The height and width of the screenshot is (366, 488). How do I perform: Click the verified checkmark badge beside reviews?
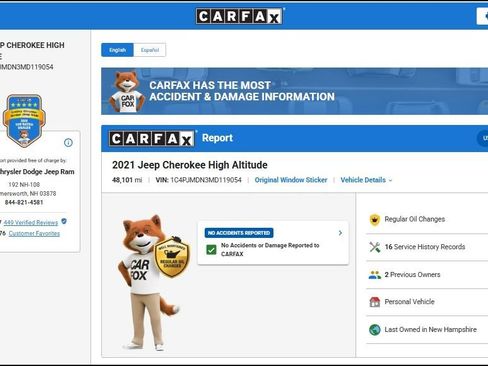click(x=64, y=221)
